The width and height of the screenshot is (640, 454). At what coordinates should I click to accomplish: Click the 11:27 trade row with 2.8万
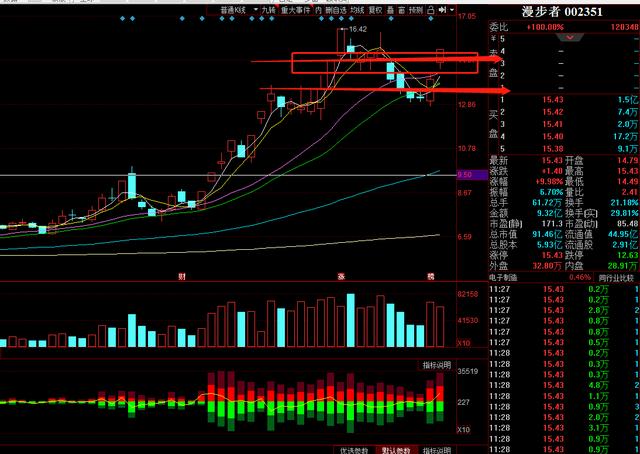[564, 311]
